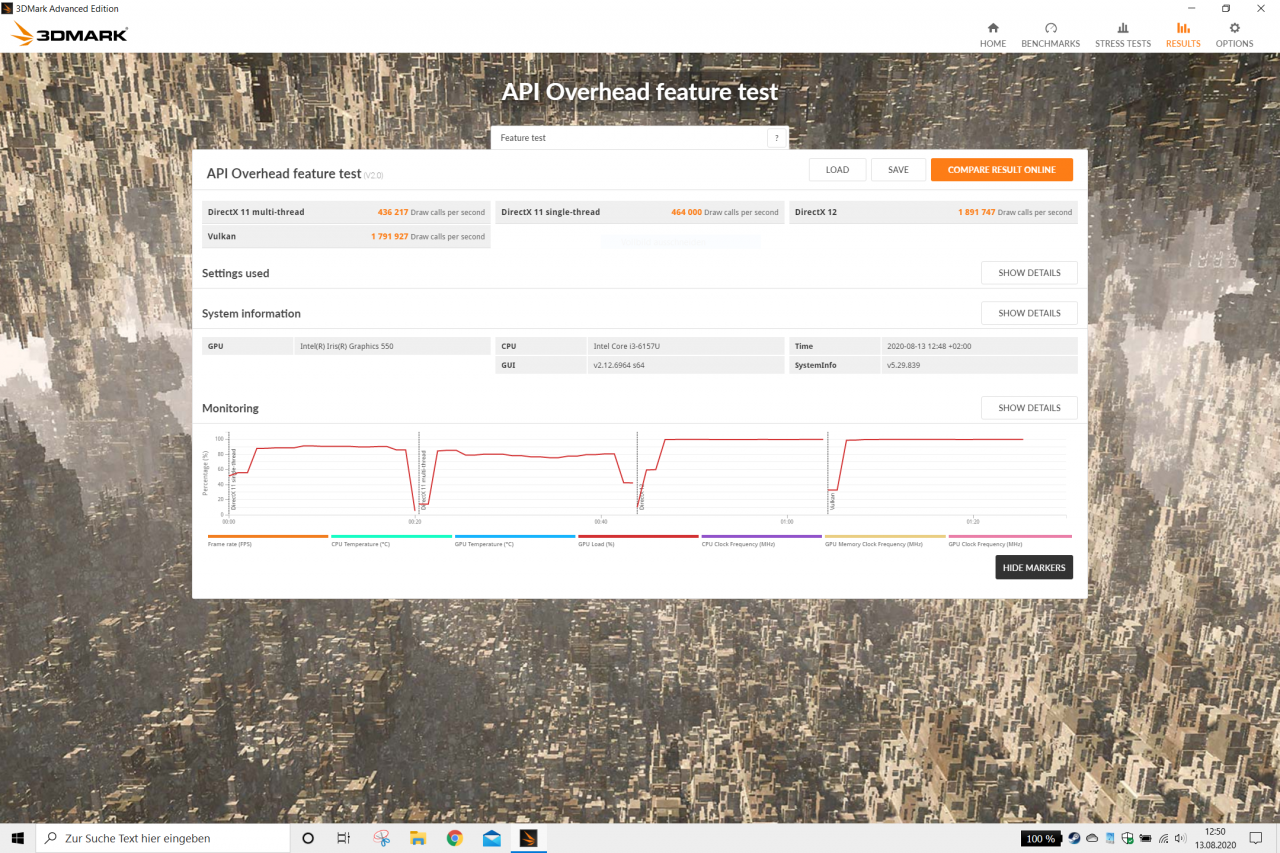Click the 3DMark taskbar icon

click(529, 838)
